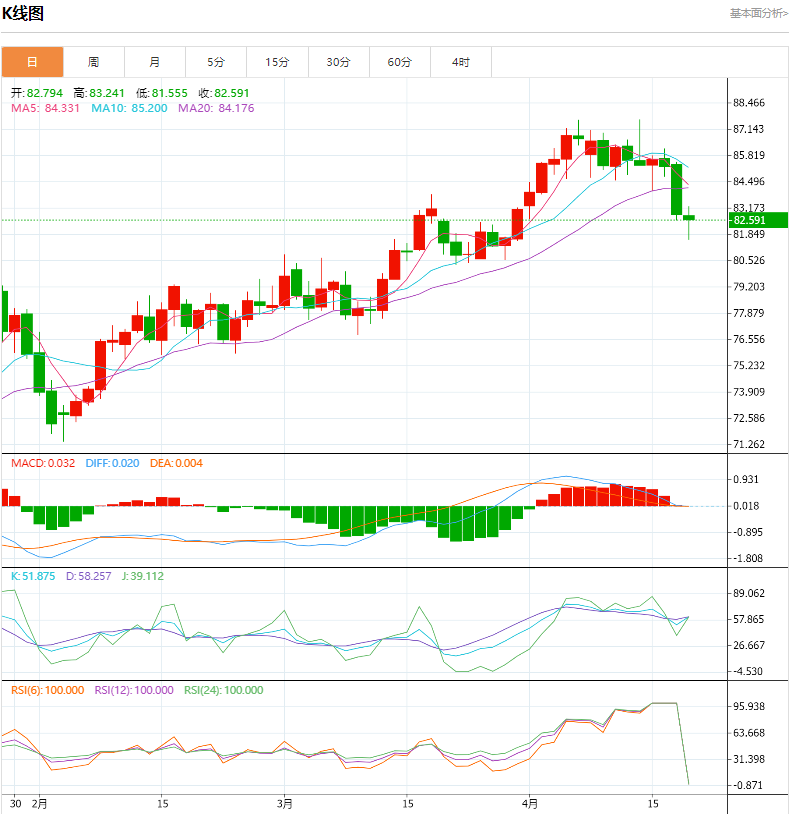The image size is (789, 814).
Task: Click the MACD indicator value label
Action: tap(42, 463)
